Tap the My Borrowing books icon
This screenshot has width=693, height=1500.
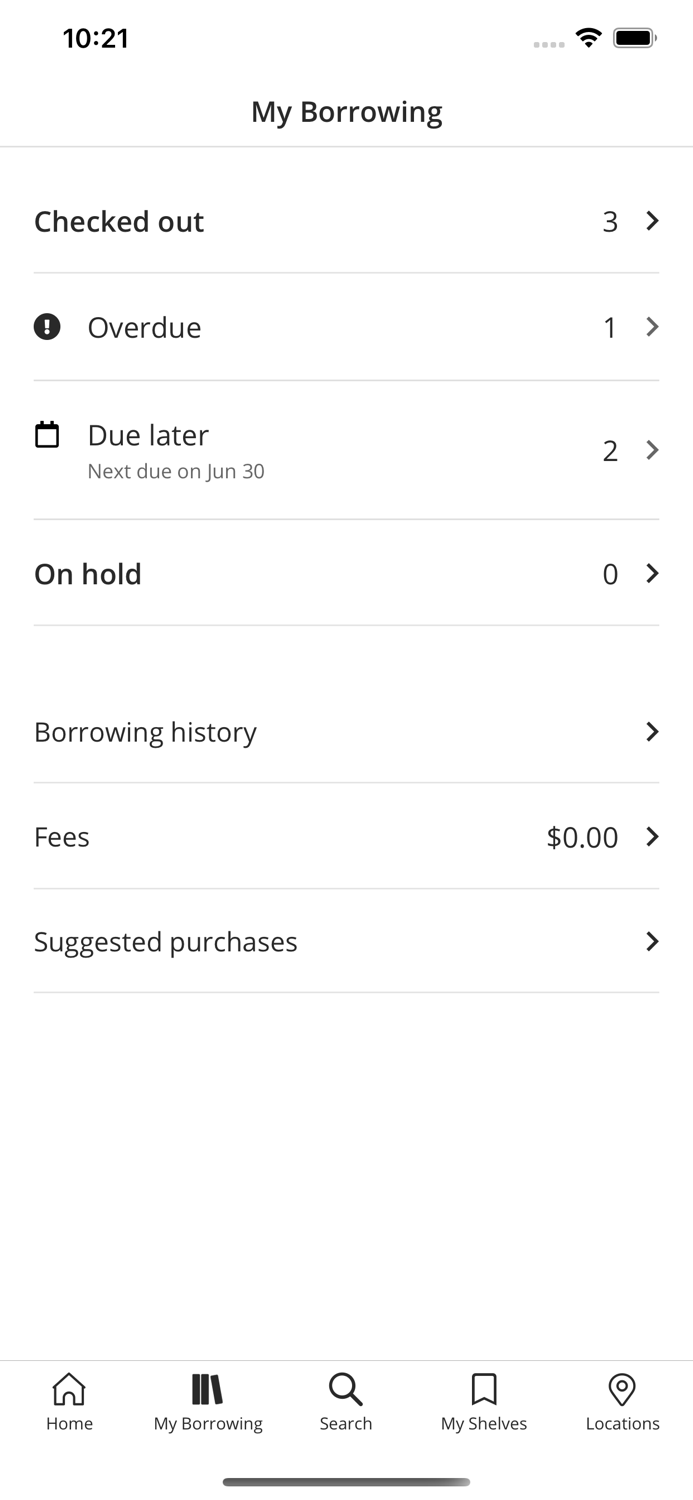click(x=207, y=1389)
